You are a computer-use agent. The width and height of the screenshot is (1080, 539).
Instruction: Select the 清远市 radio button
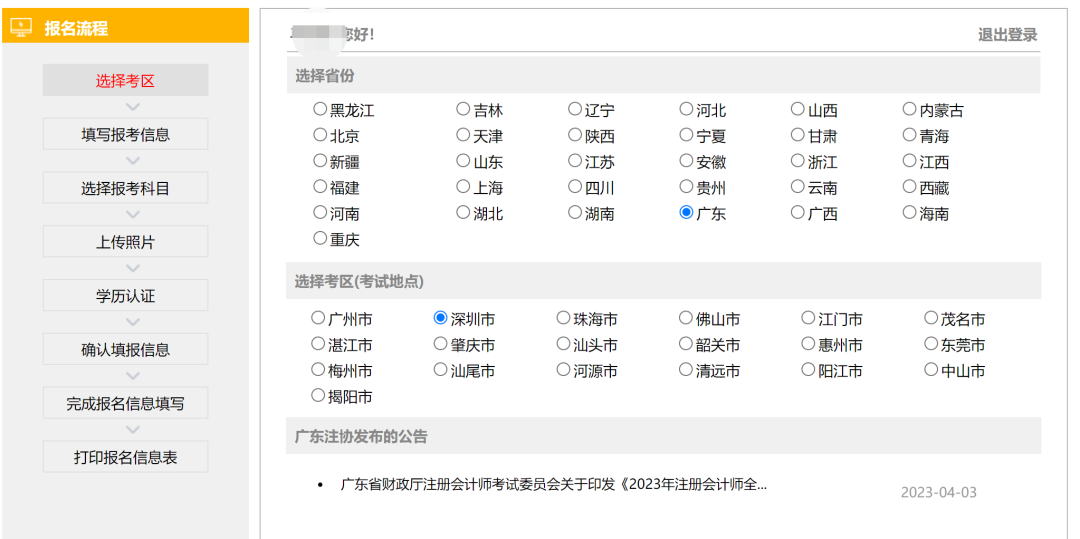click(x=685, y=370)
